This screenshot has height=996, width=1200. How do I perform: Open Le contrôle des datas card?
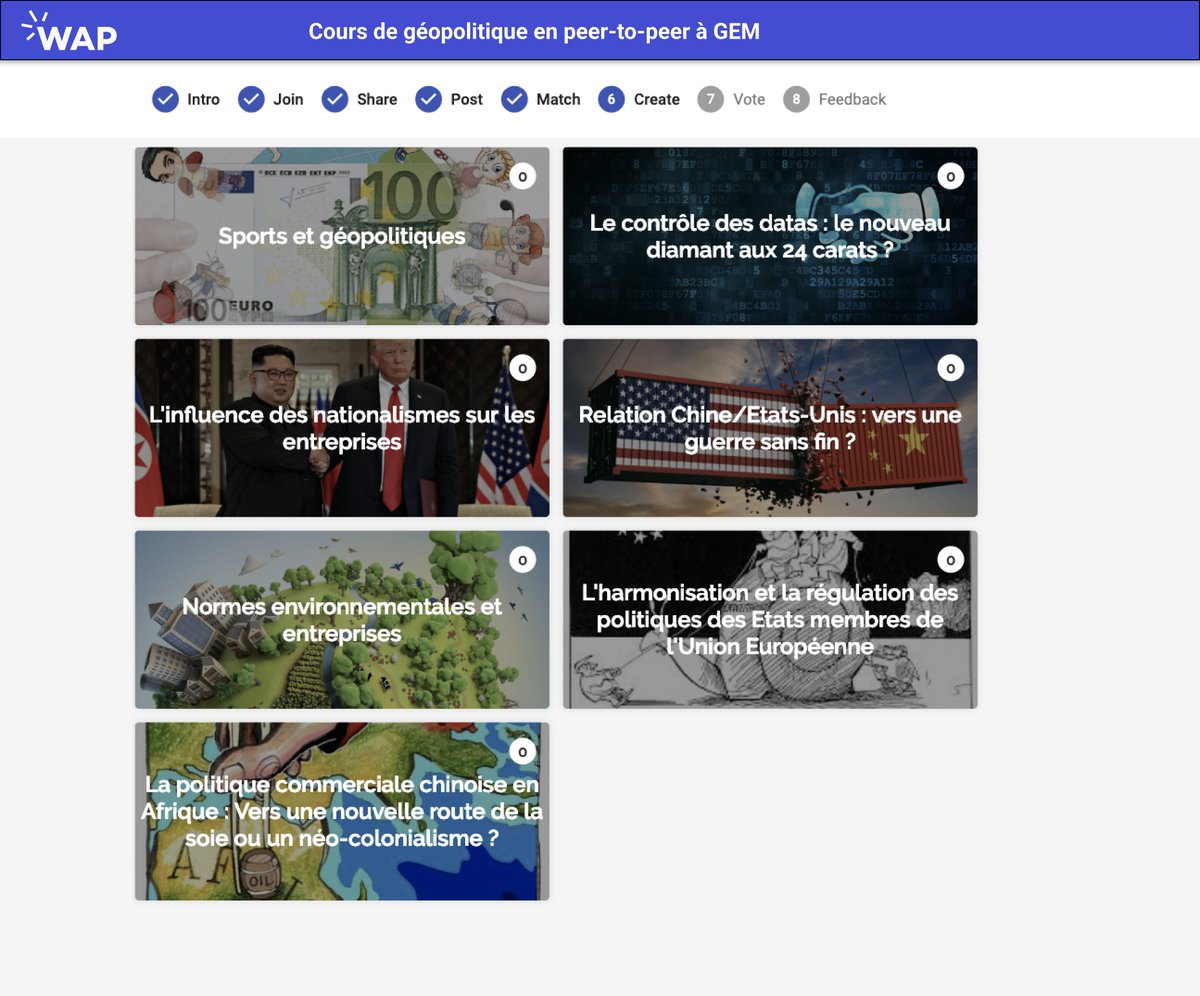(770, 236)
